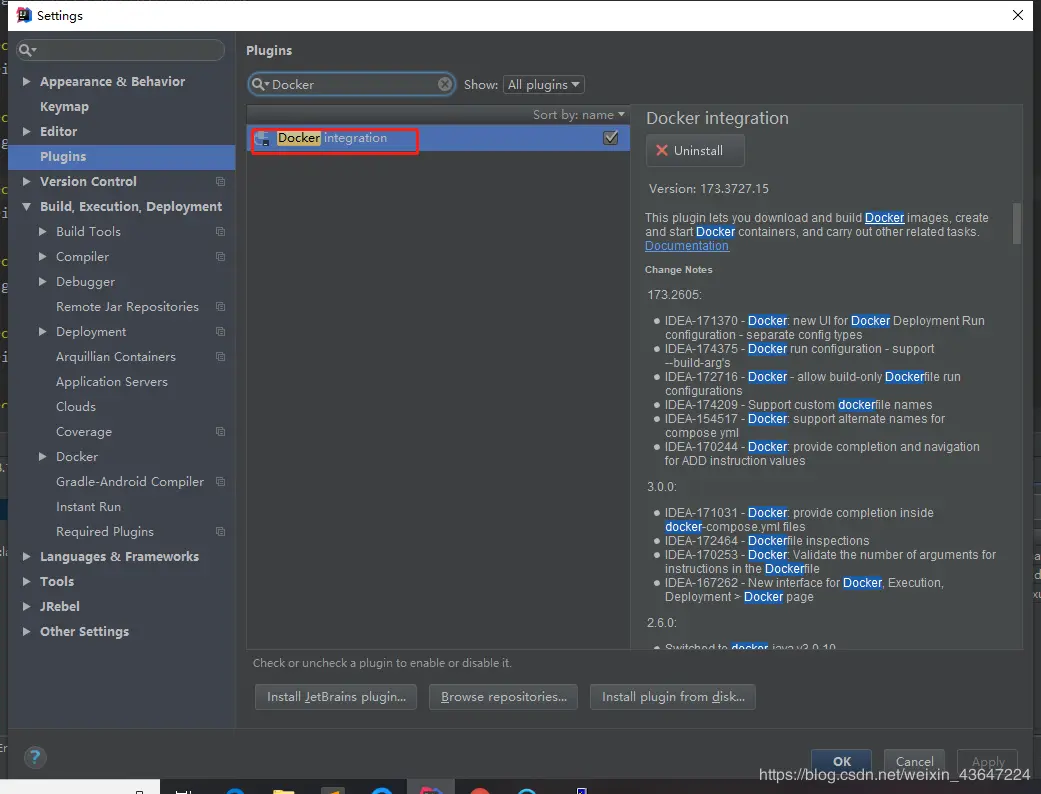Open search options via plugin magnifier icon
The image size is (1041, 794).
click(x=260, y=84)
